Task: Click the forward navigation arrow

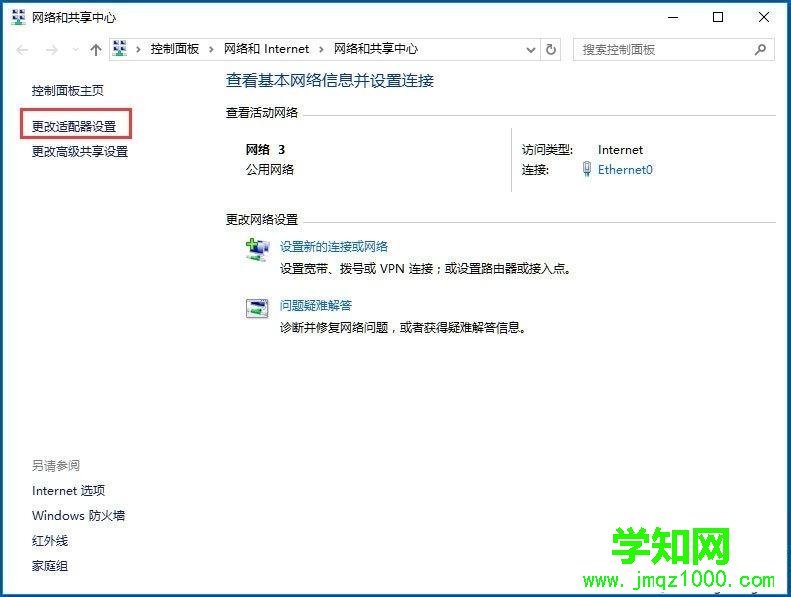Action: tap(51, 49)
